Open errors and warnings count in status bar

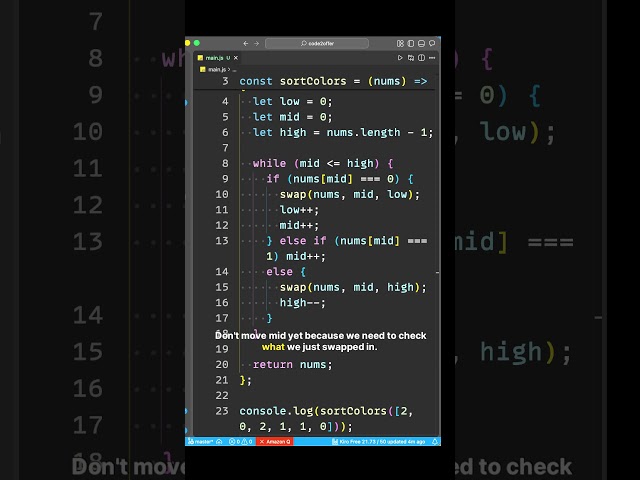click(x=241, y=442)
